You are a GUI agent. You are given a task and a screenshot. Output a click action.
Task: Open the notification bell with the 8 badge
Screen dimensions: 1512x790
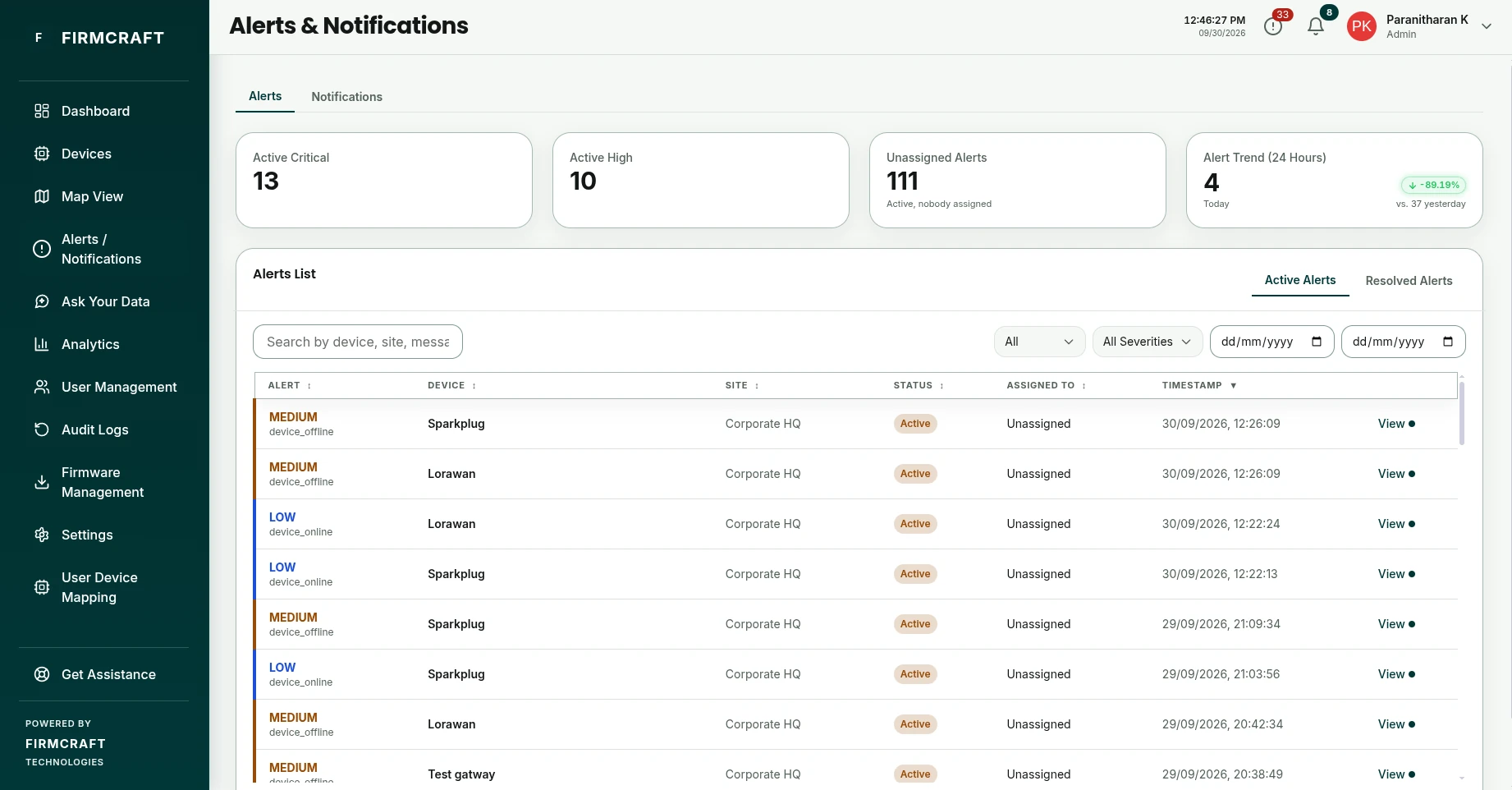click(x=1316, y=26)
